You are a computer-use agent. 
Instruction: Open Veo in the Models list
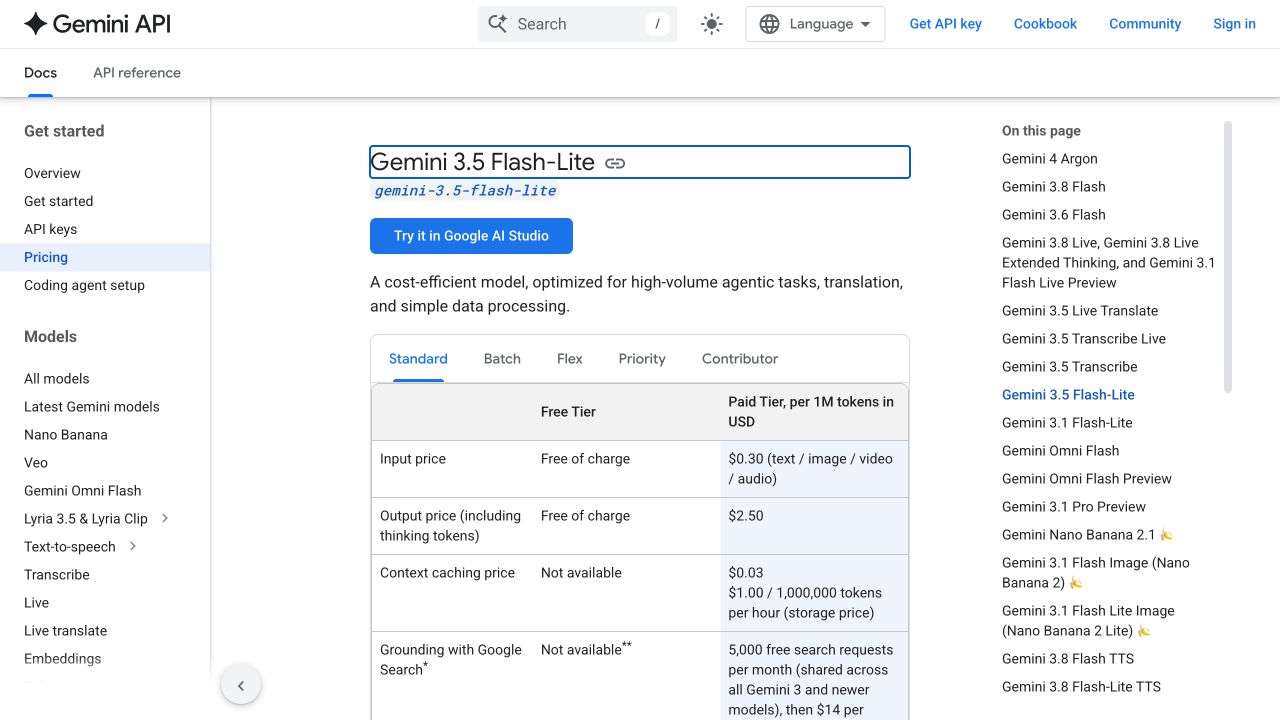click(36, 462)
